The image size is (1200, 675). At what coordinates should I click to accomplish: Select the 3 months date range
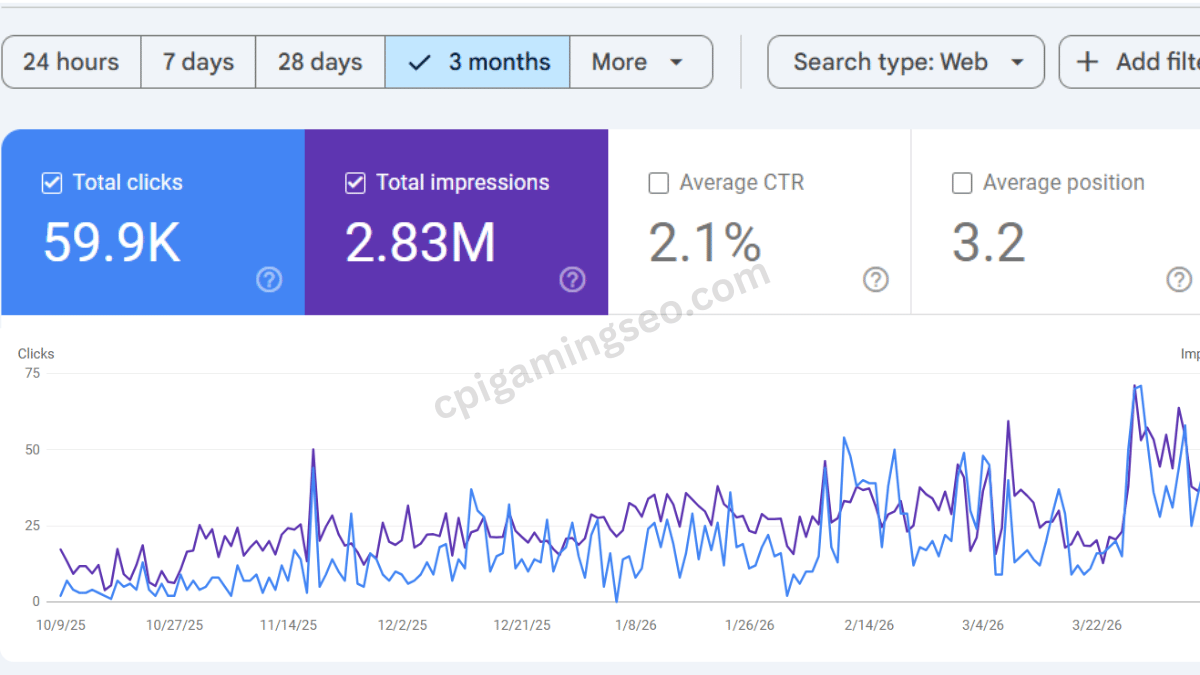pos(478,62)
